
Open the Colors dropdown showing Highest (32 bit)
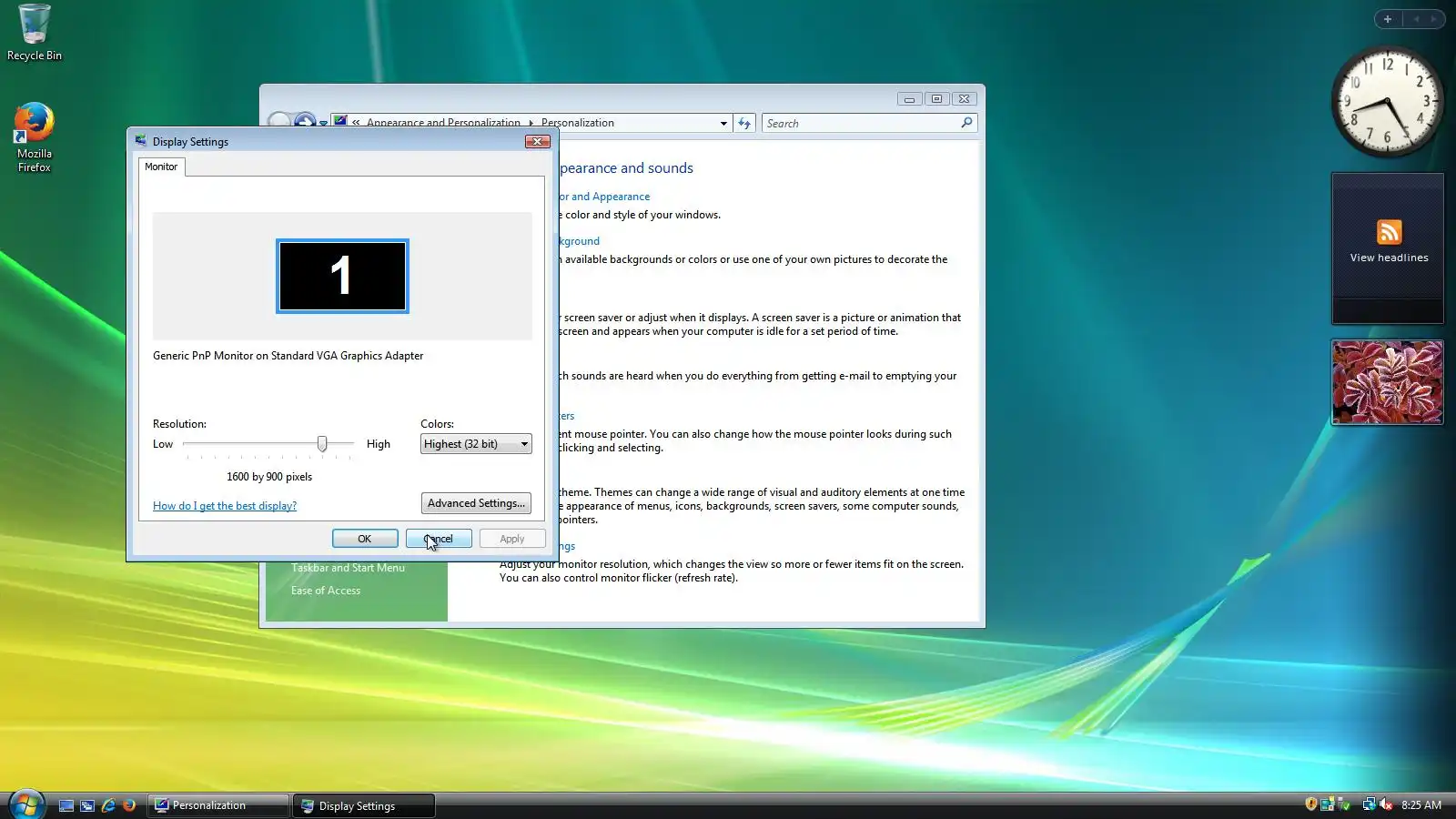pyautogui.click(x=476, y=444)
